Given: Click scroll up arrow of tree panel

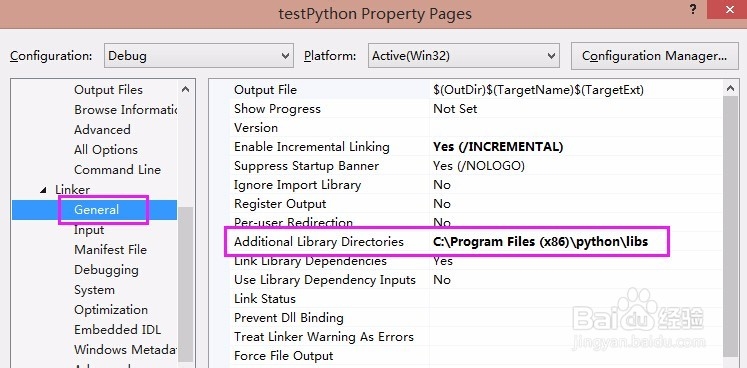Looking at the screenshot, I should (x=186, y=89).
